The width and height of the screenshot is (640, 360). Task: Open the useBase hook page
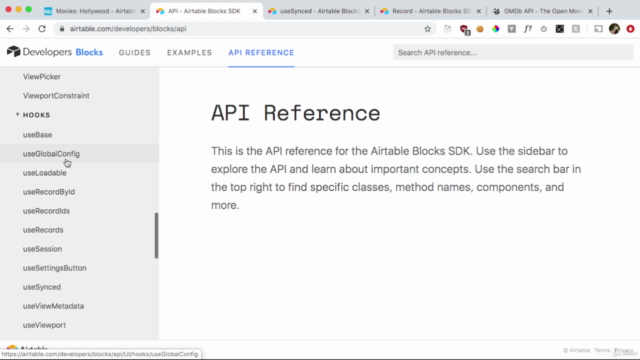[38, 135]
